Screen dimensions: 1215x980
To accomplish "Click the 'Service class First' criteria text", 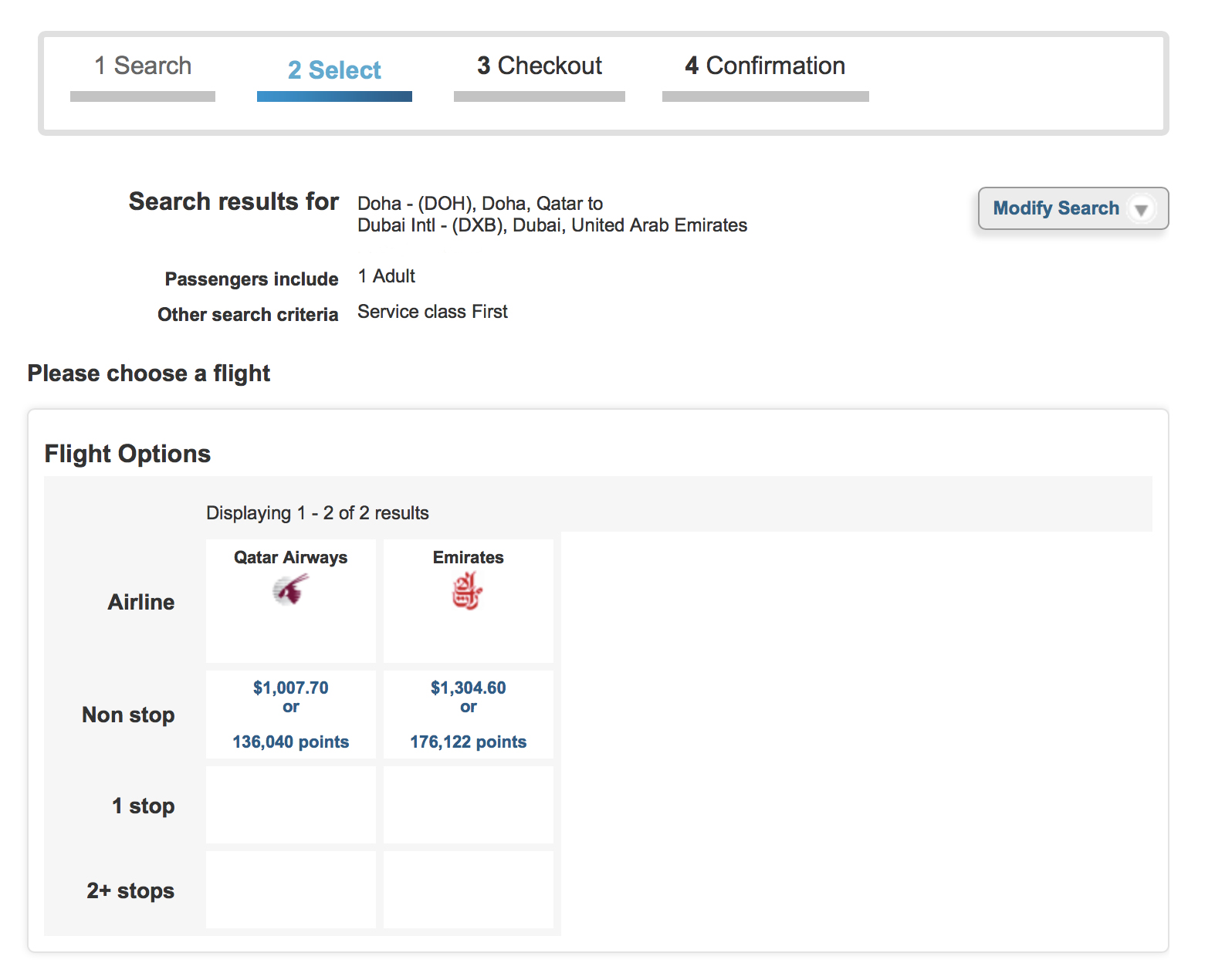I will pos(432,312).
